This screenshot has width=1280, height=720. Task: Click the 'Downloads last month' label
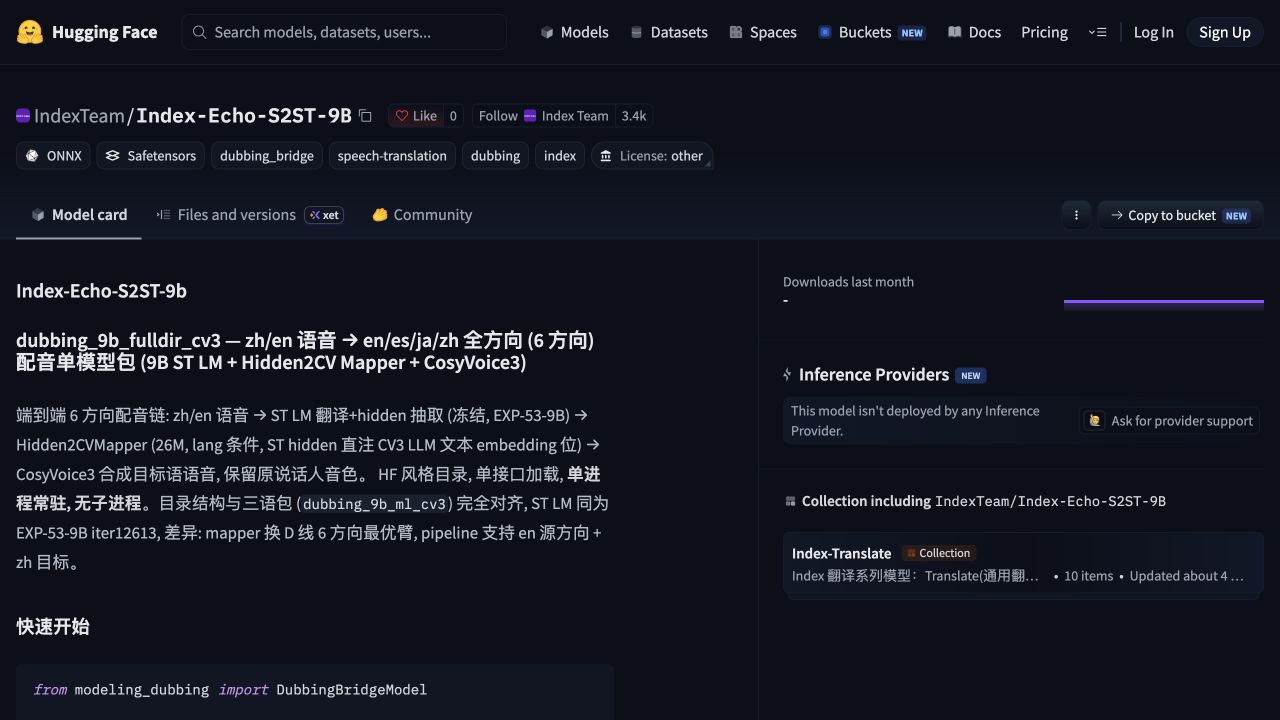click(x=848, y=282)
